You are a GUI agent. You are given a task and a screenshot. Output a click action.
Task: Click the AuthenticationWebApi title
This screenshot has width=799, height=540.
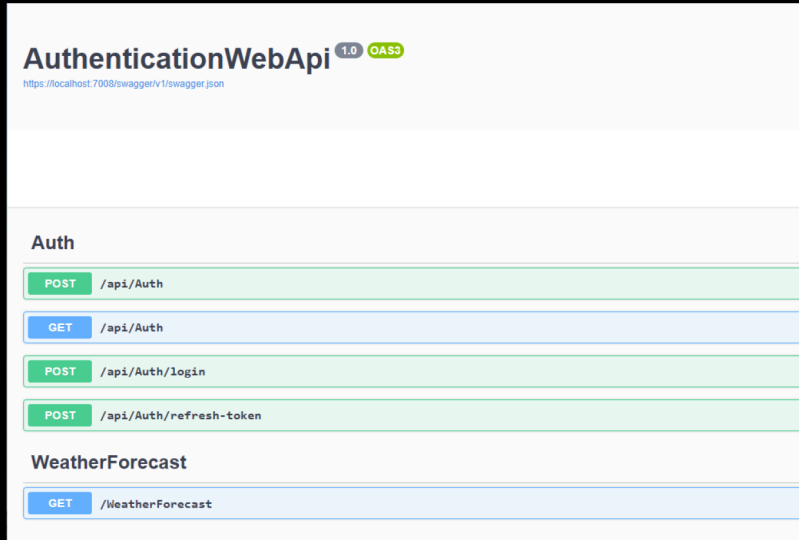point(177,59)
